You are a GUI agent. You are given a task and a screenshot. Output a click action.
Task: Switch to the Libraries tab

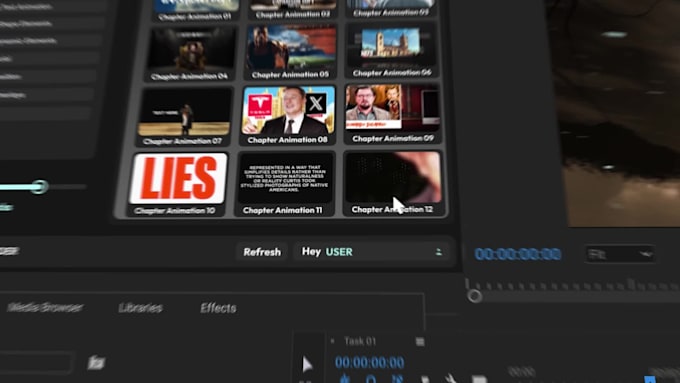pos(141,308)
